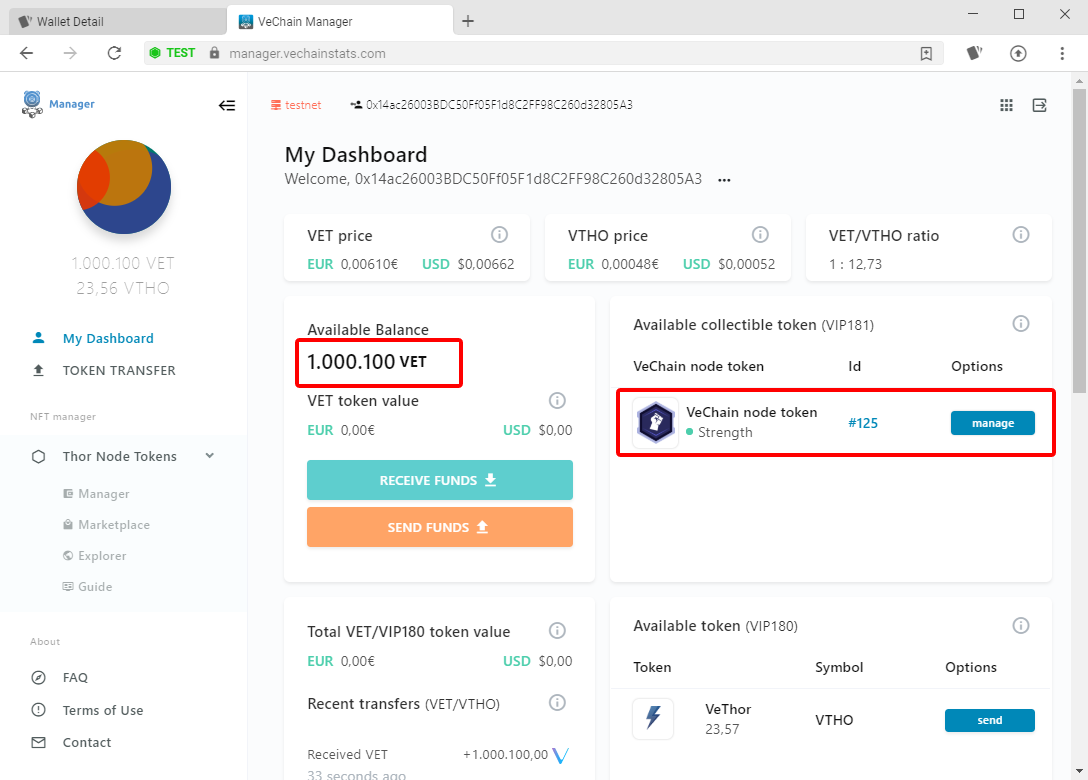Click the logout icon at top right
Image resolution: width=1088 pixels, height=780 pixels.
pyautogui.click(x=1039, y=105)
